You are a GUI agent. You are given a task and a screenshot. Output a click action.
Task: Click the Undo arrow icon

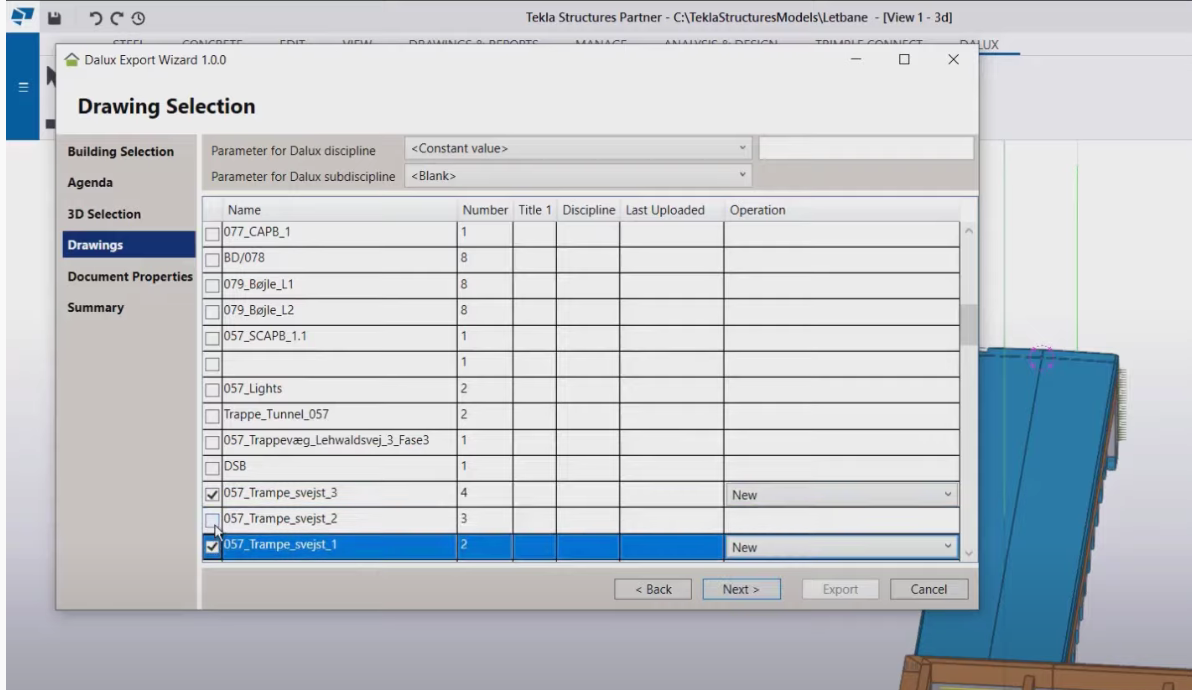pyautogui.click(x=95, y=18)
